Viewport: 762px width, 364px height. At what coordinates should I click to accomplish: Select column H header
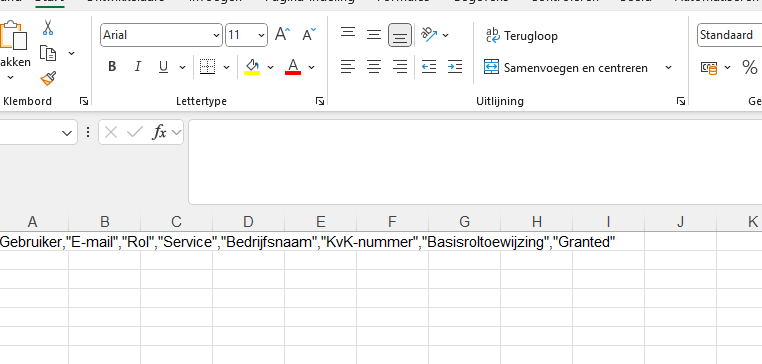537,222
